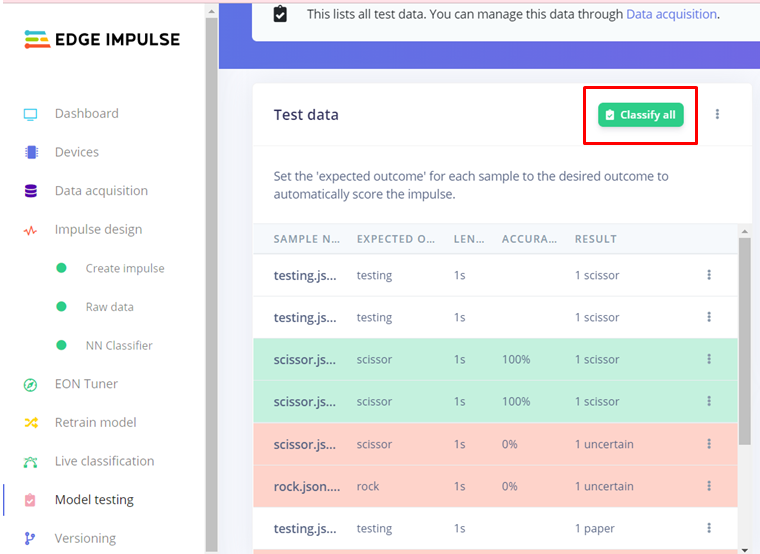Viewport: 760px width, 554px height.
Task: Click expected outcome 'rock' cell
Action: pyautogui.click(x=368, y=486)
